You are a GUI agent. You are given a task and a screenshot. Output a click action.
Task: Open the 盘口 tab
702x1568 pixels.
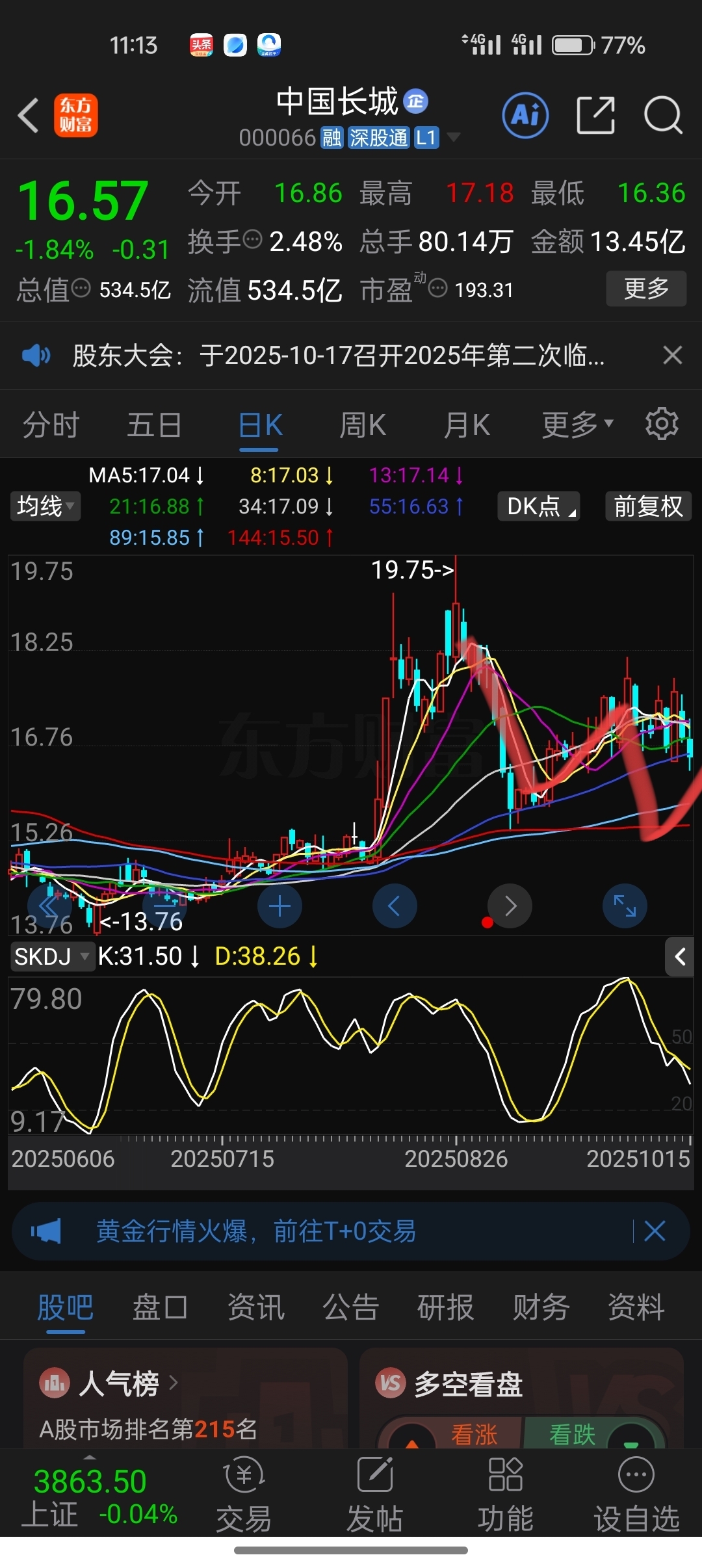click(x=161, y=1307)
